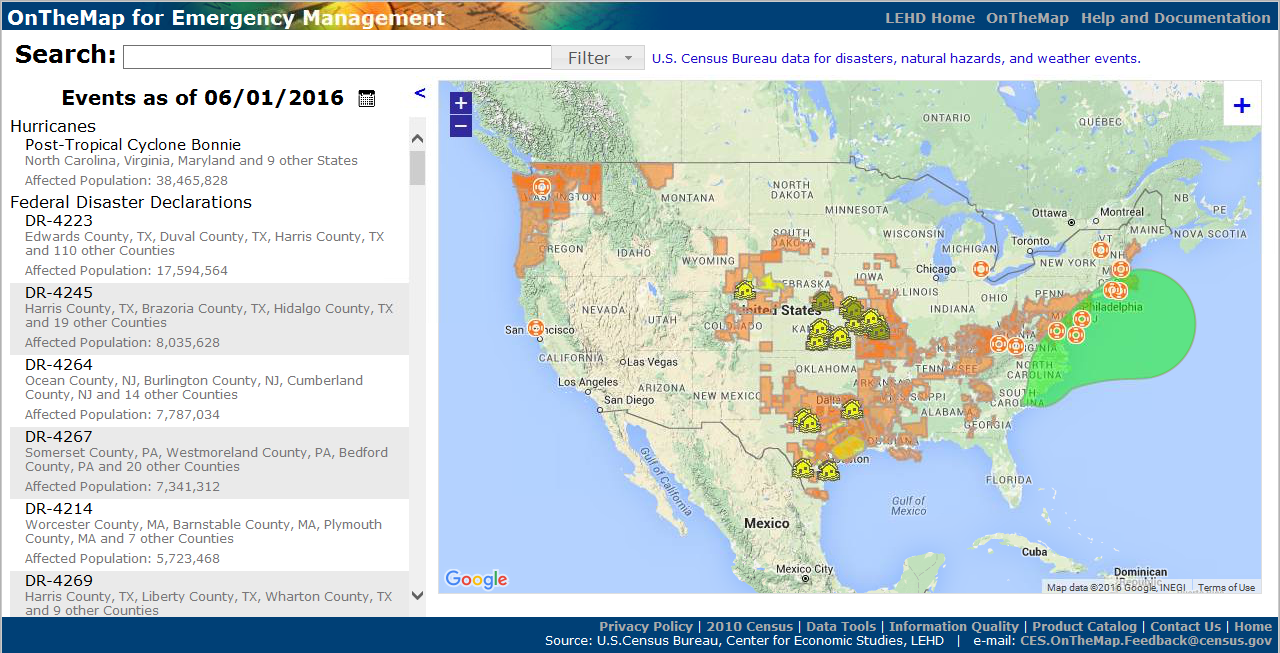This screenshot has width=1280, height=653.
Task: Open the Contact Us footer link
Action: click(1185, 627)
